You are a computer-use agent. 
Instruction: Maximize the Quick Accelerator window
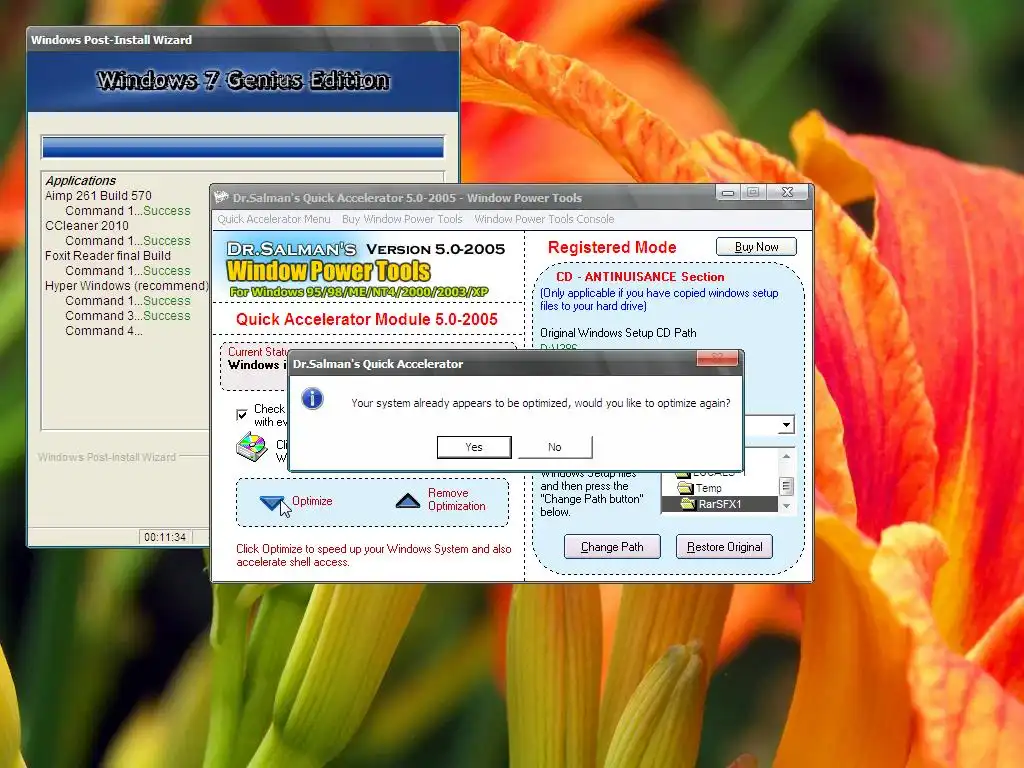[753, 192]
